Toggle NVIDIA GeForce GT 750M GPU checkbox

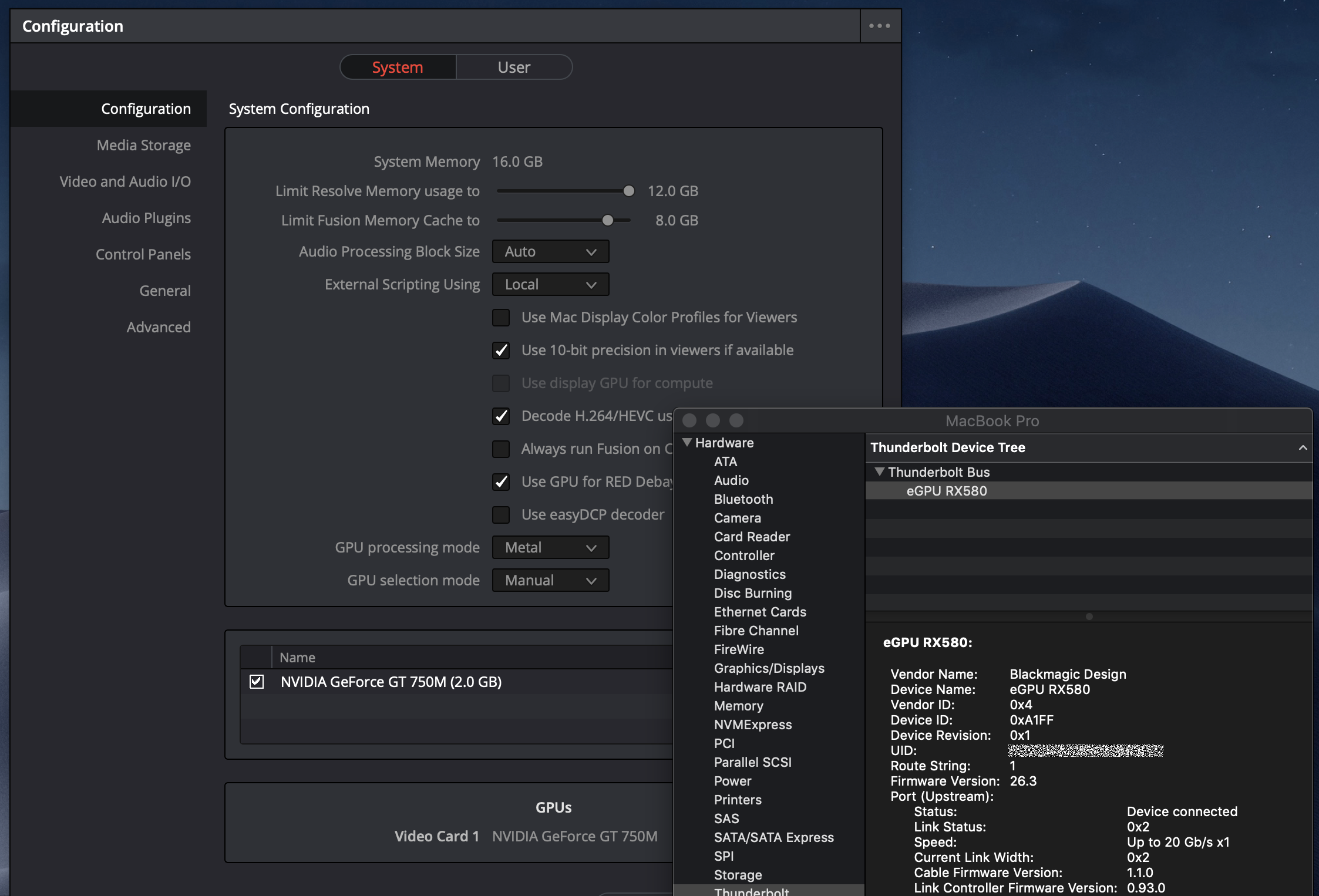[257, 681]
